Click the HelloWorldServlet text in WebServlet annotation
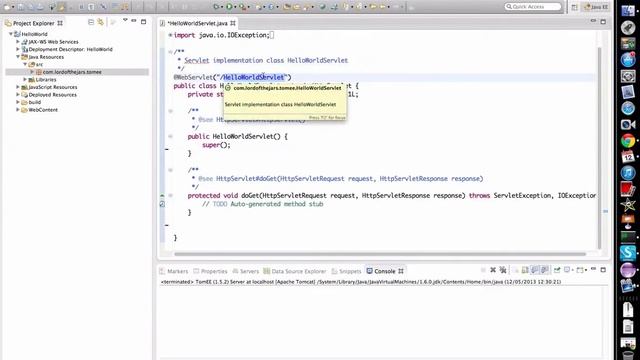This screenshot has width=640, height=360. click(x=253, y=77)
